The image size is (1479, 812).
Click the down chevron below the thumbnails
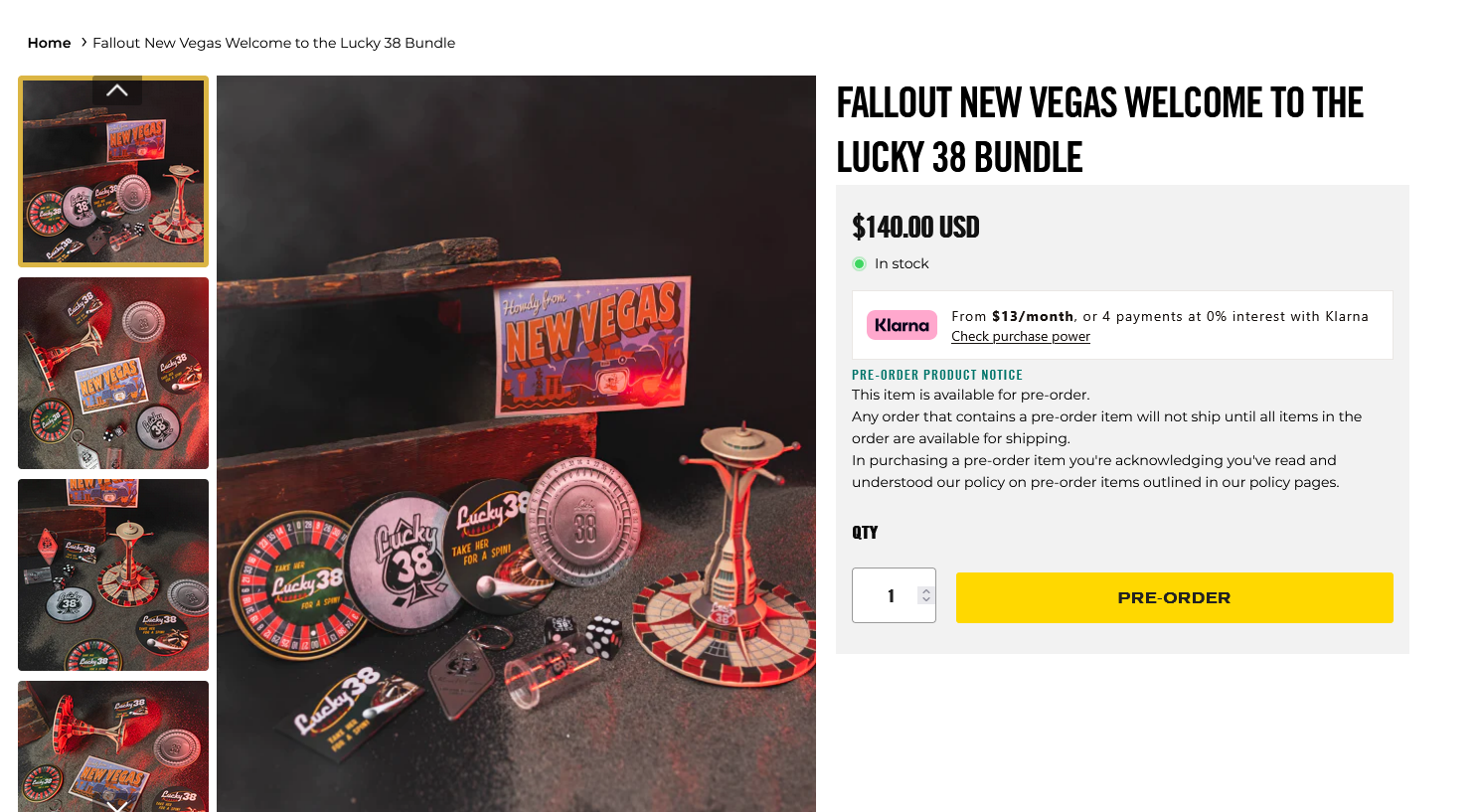click(117, 805)
